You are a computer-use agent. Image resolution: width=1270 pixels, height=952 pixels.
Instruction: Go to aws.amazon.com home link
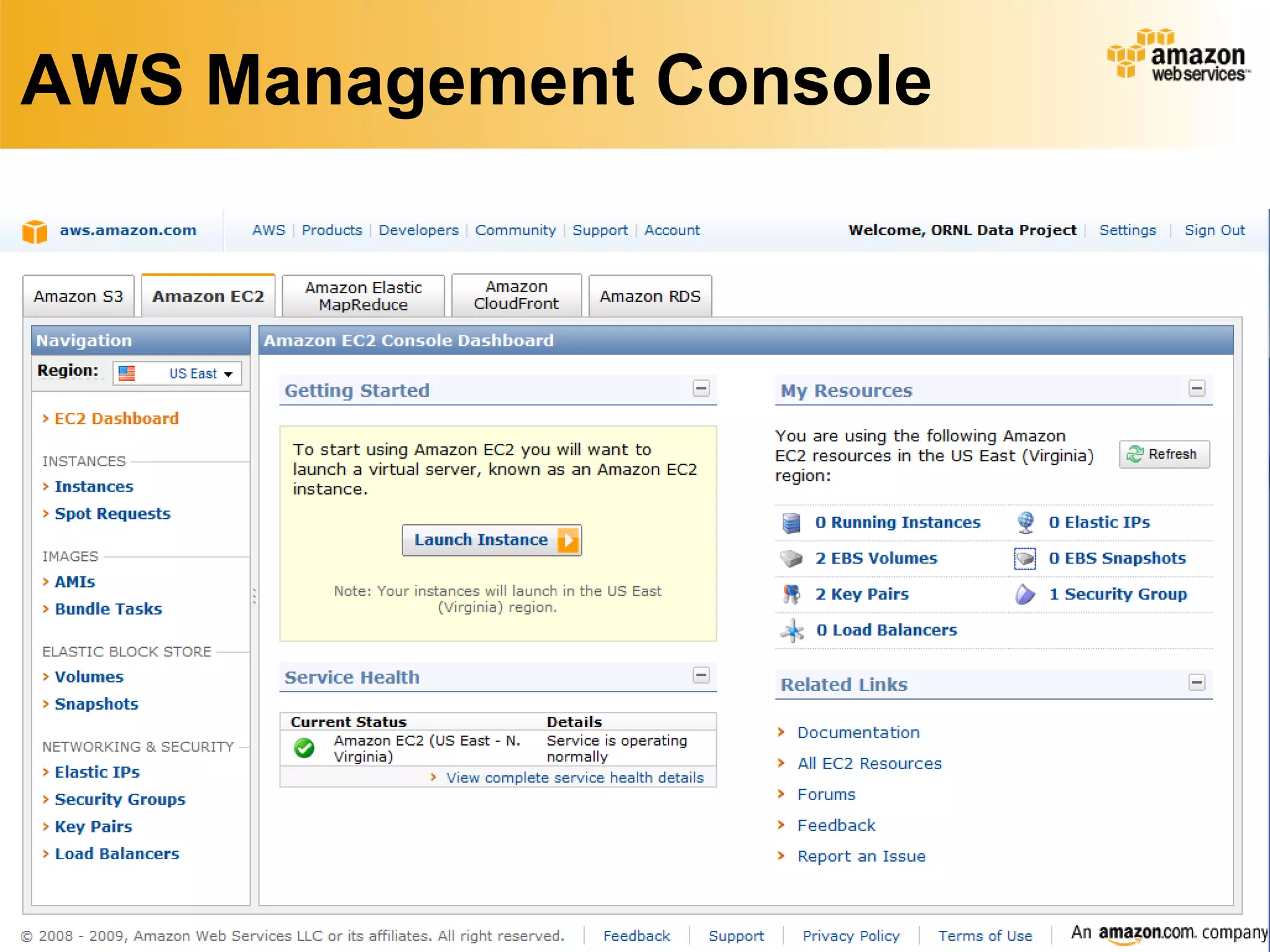(x=128, y=230)
